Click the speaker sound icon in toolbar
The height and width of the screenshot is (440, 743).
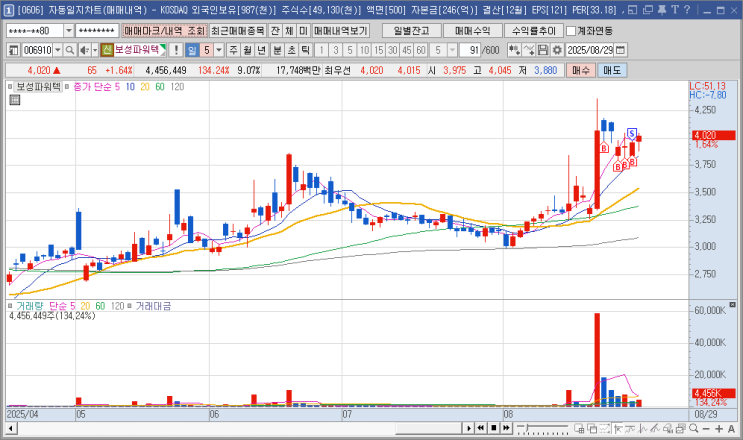click(84, 50)
